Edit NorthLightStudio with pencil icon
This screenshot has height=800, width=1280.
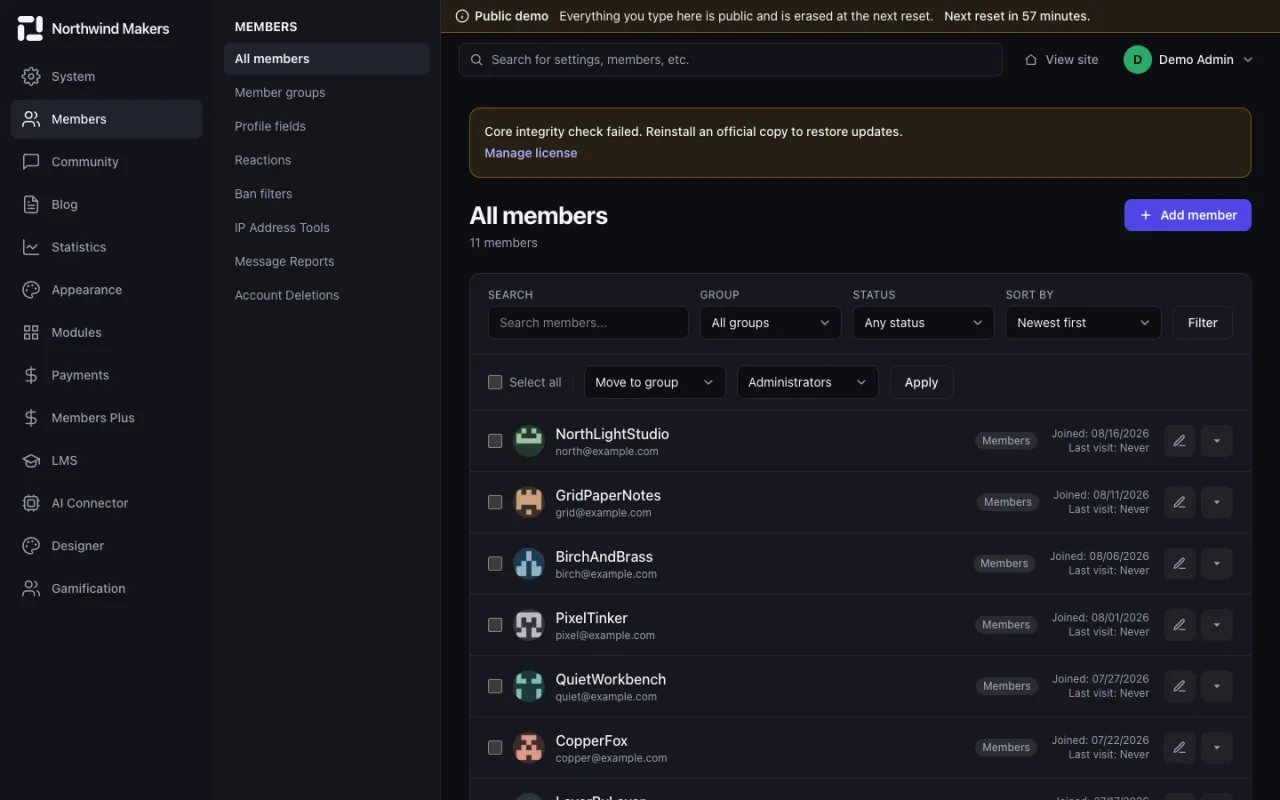(x=1179, y=441)
